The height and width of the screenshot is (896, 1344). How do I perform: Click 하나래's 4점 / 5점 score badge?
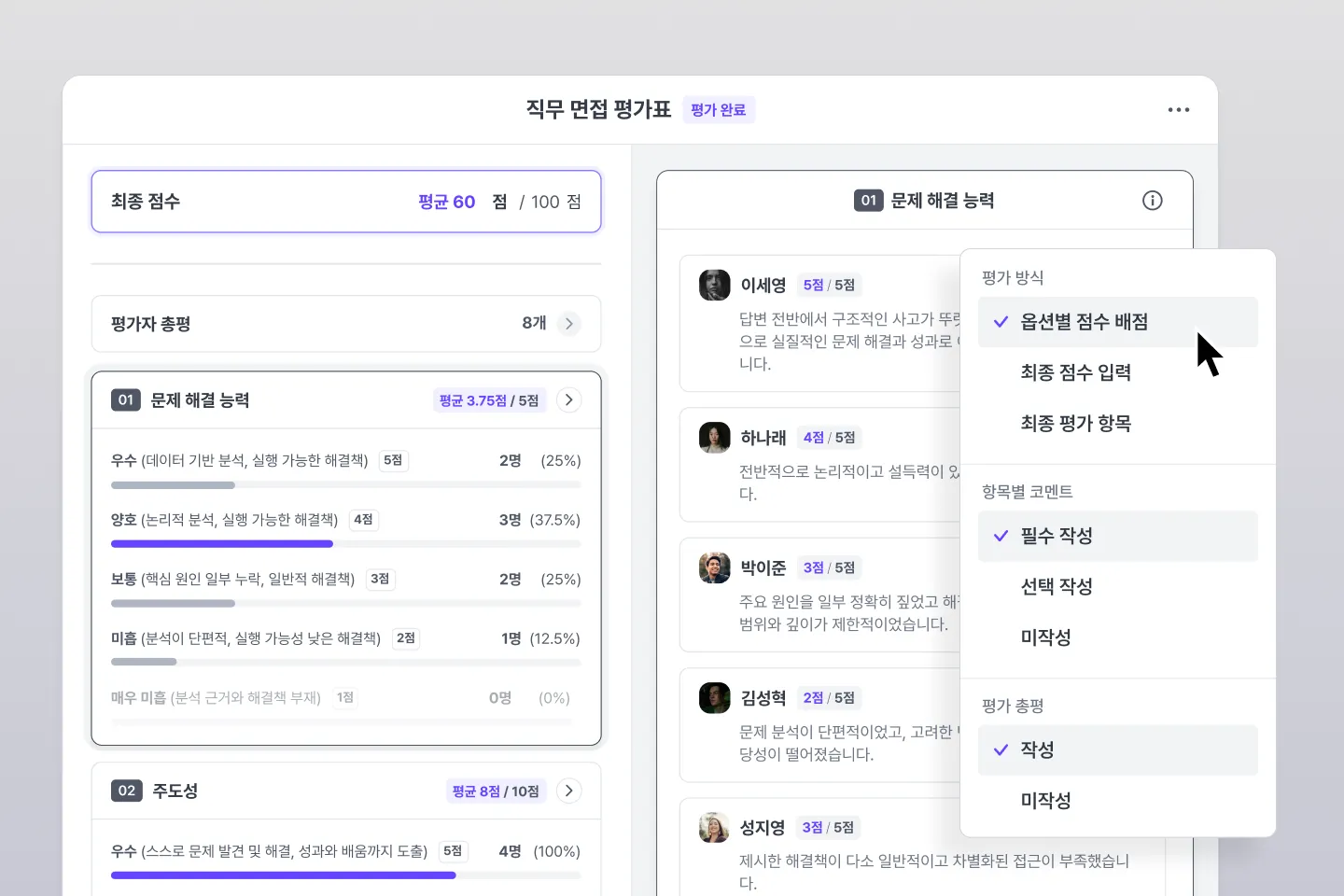point(829,438)
